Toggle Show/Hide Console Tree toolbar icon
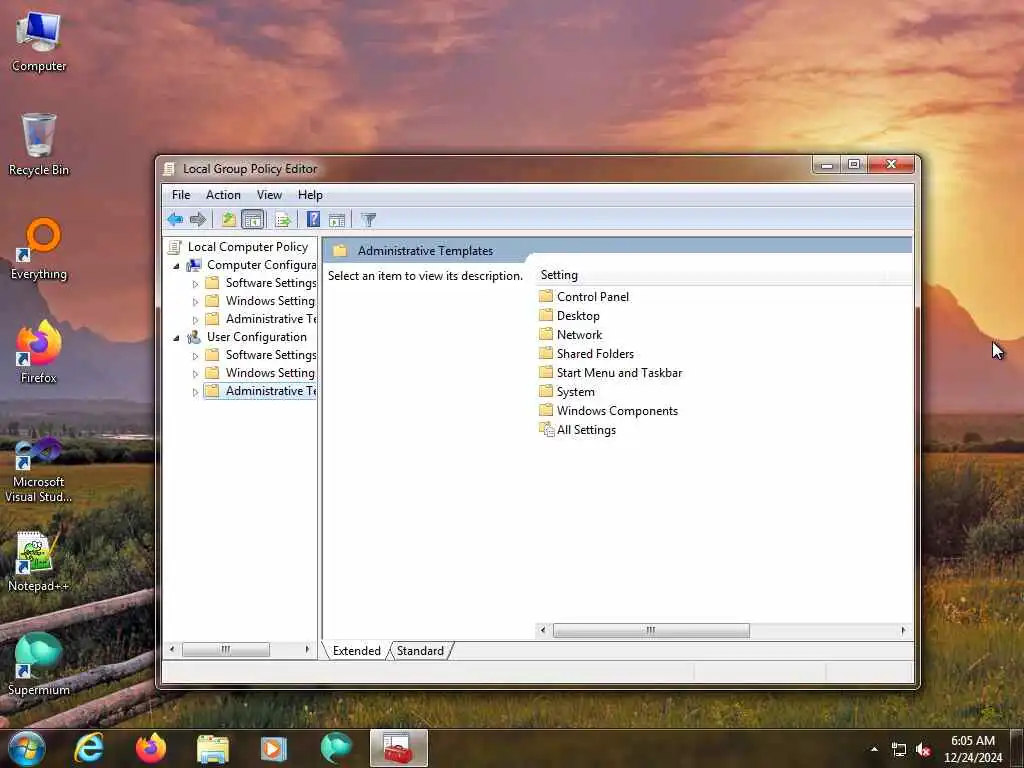 (x=253, y=219)
